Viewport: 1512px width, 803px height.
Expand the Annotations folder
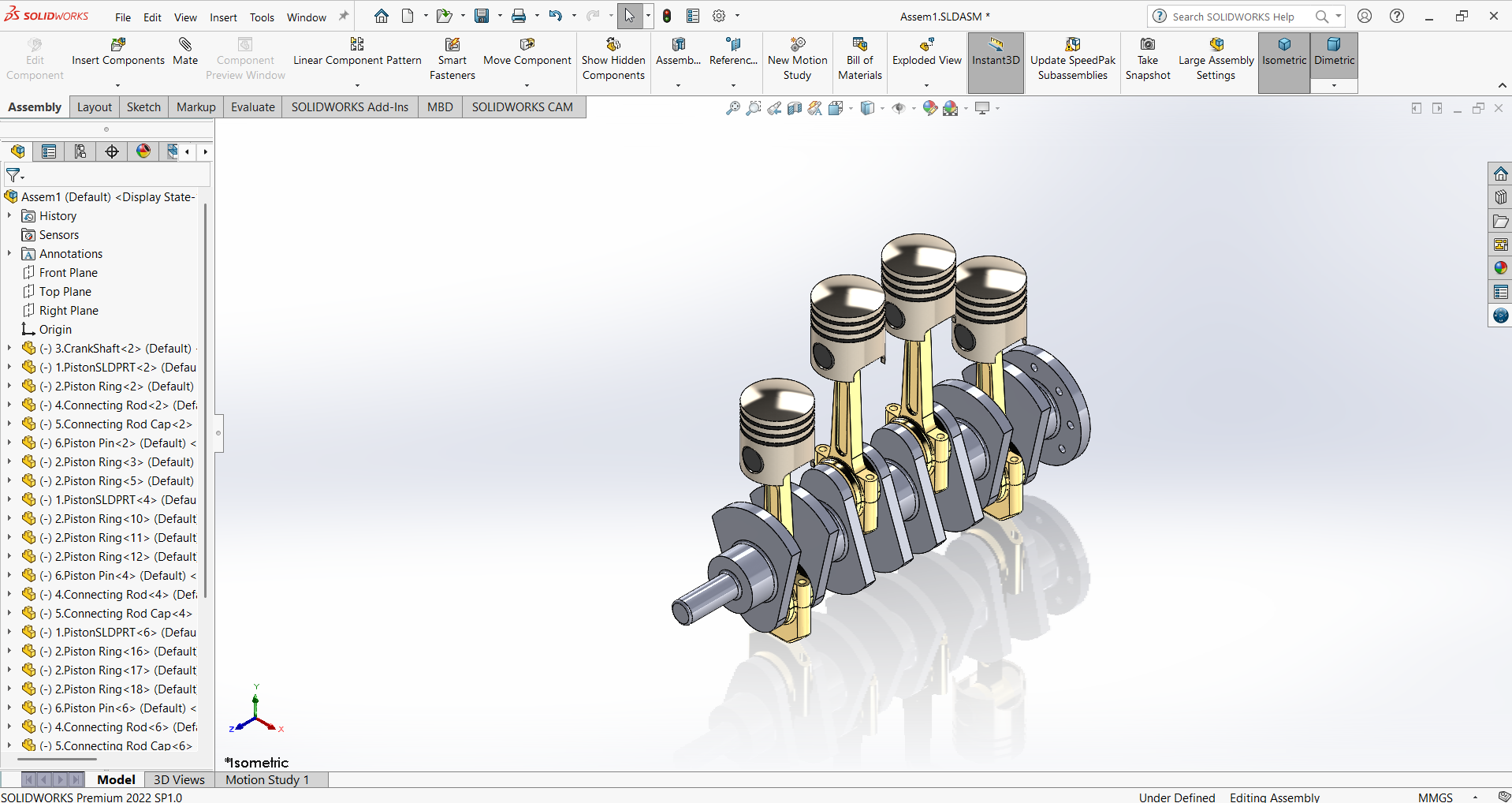(9, 253)
